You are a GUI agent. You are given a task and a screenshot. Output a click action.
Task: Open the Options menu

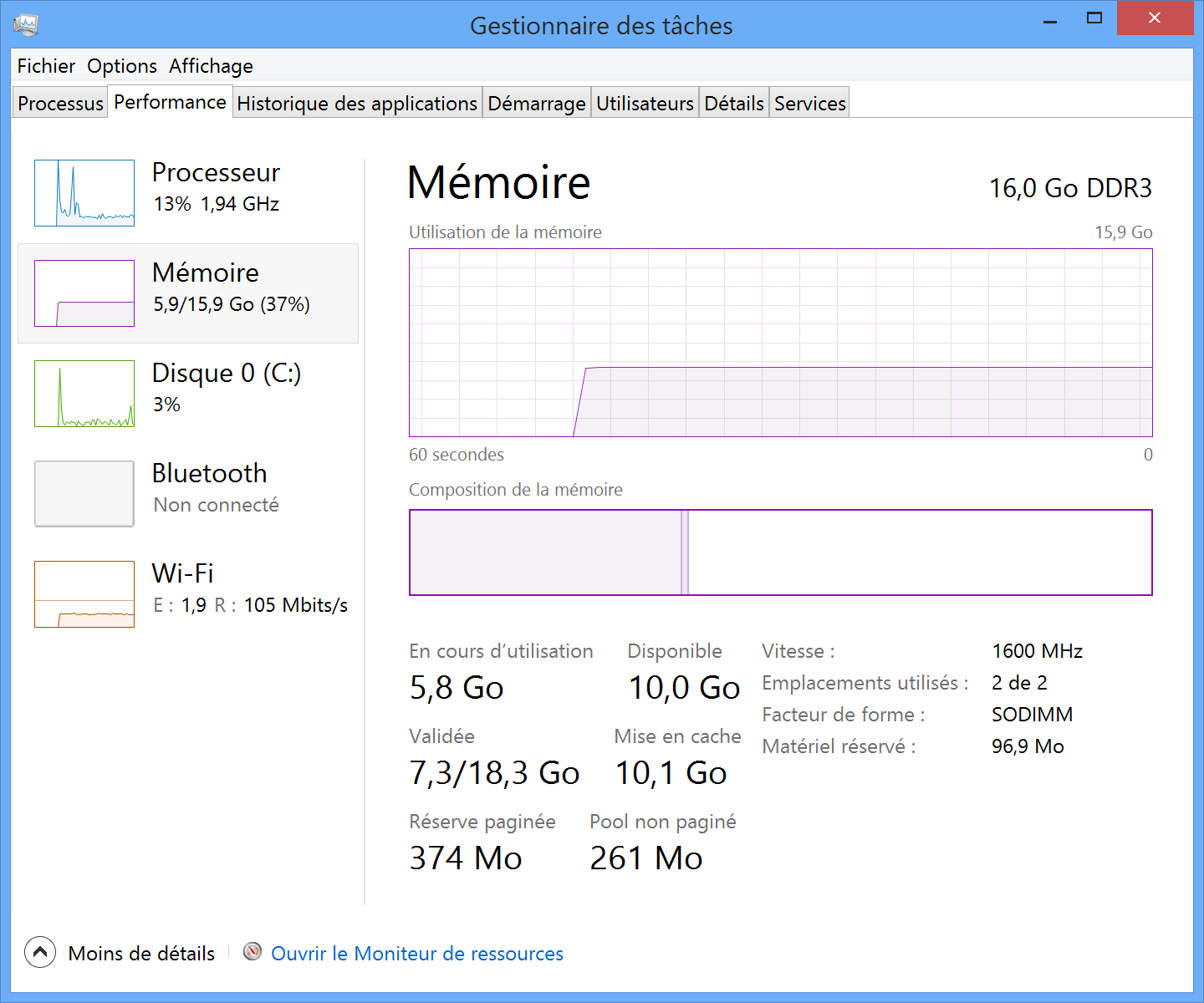click(x=122, y=66)
